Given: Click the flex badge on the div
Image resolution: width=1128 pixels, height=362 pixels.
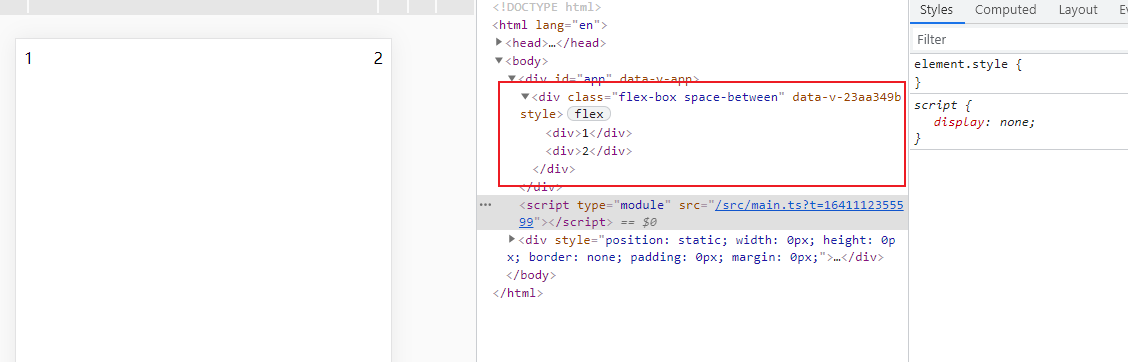Looking at the screenshot, I should click(589, 114).
